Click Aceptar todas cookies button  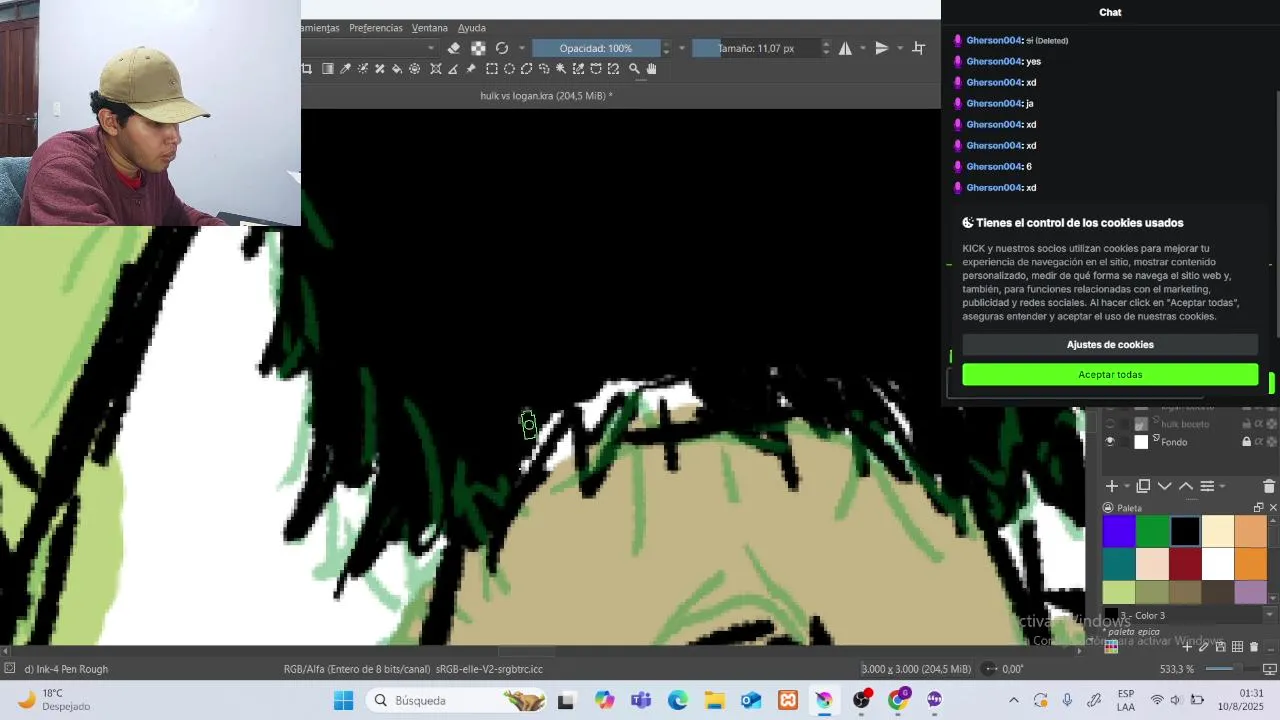(1110, 374)
